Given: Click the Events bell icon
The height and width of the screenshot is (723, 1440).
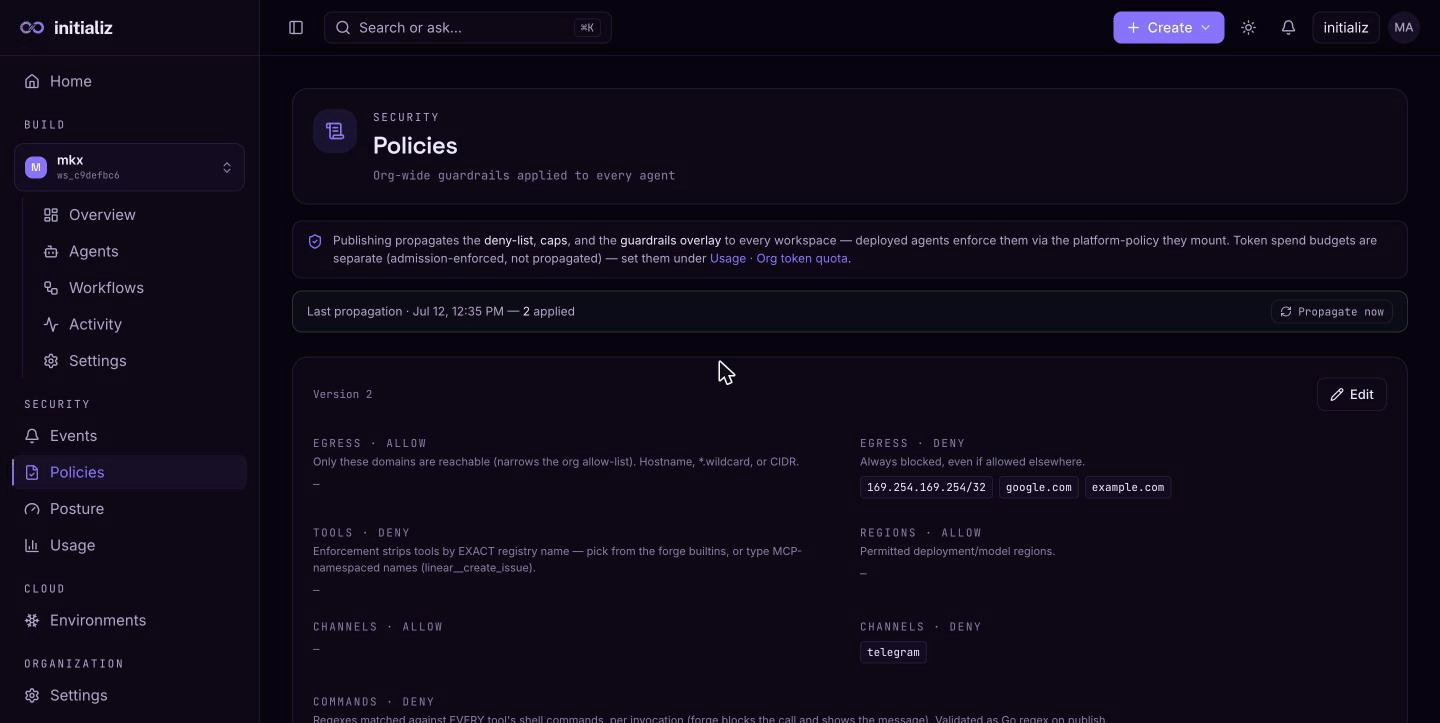Looking at the screenshot, I should [32, 436].
